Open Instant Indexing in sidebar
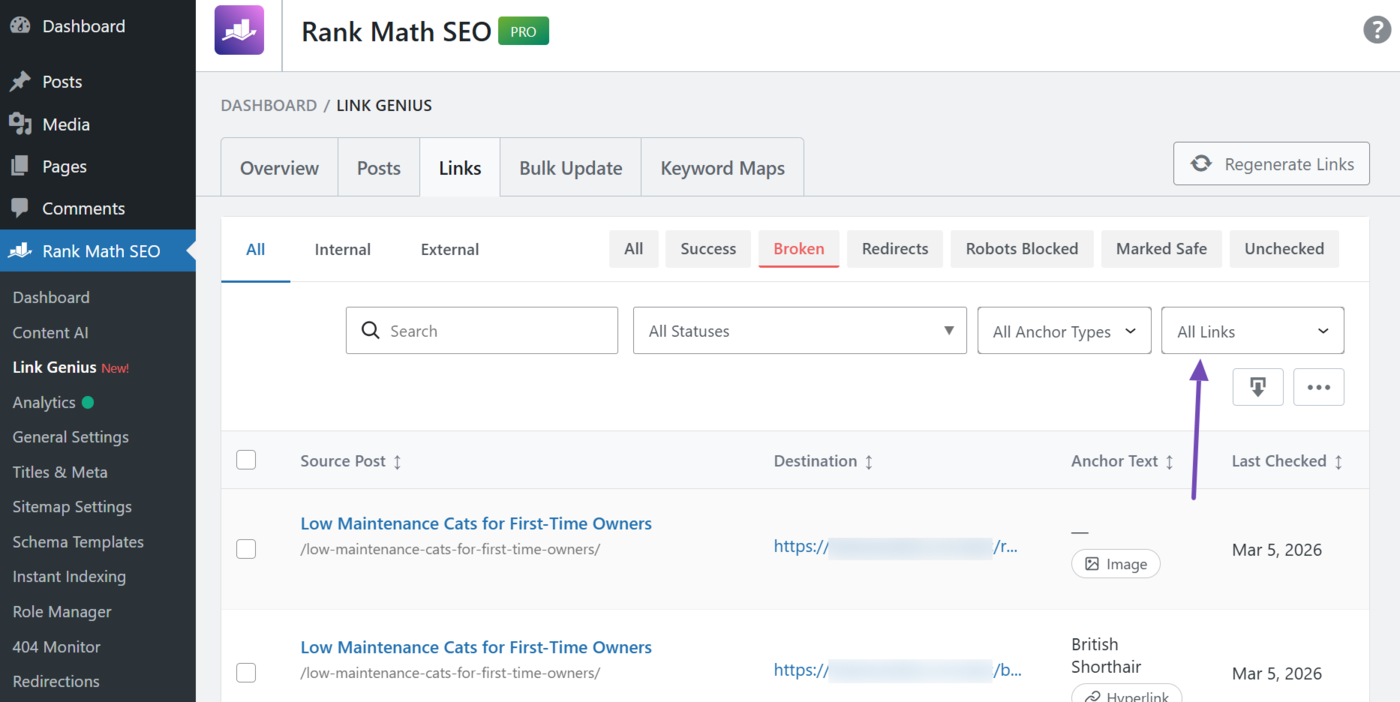 tap(69, 577)
